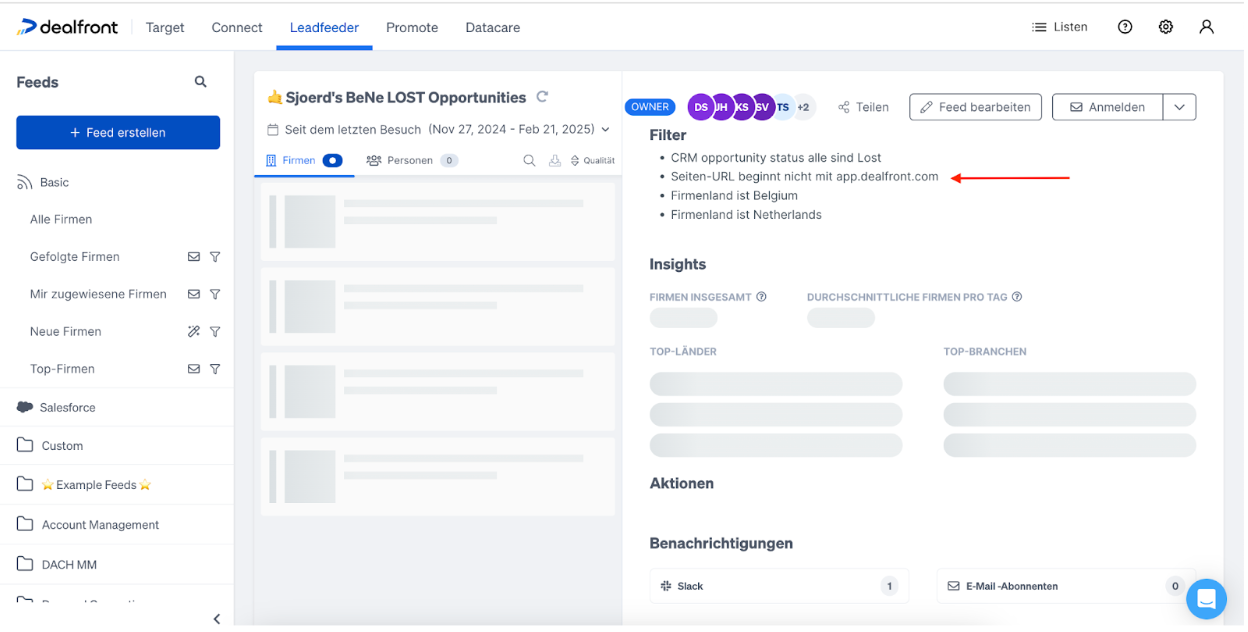Click the Feed erstellen button
This screenshot has height=632, width=1248.
(x=118, y=133)
